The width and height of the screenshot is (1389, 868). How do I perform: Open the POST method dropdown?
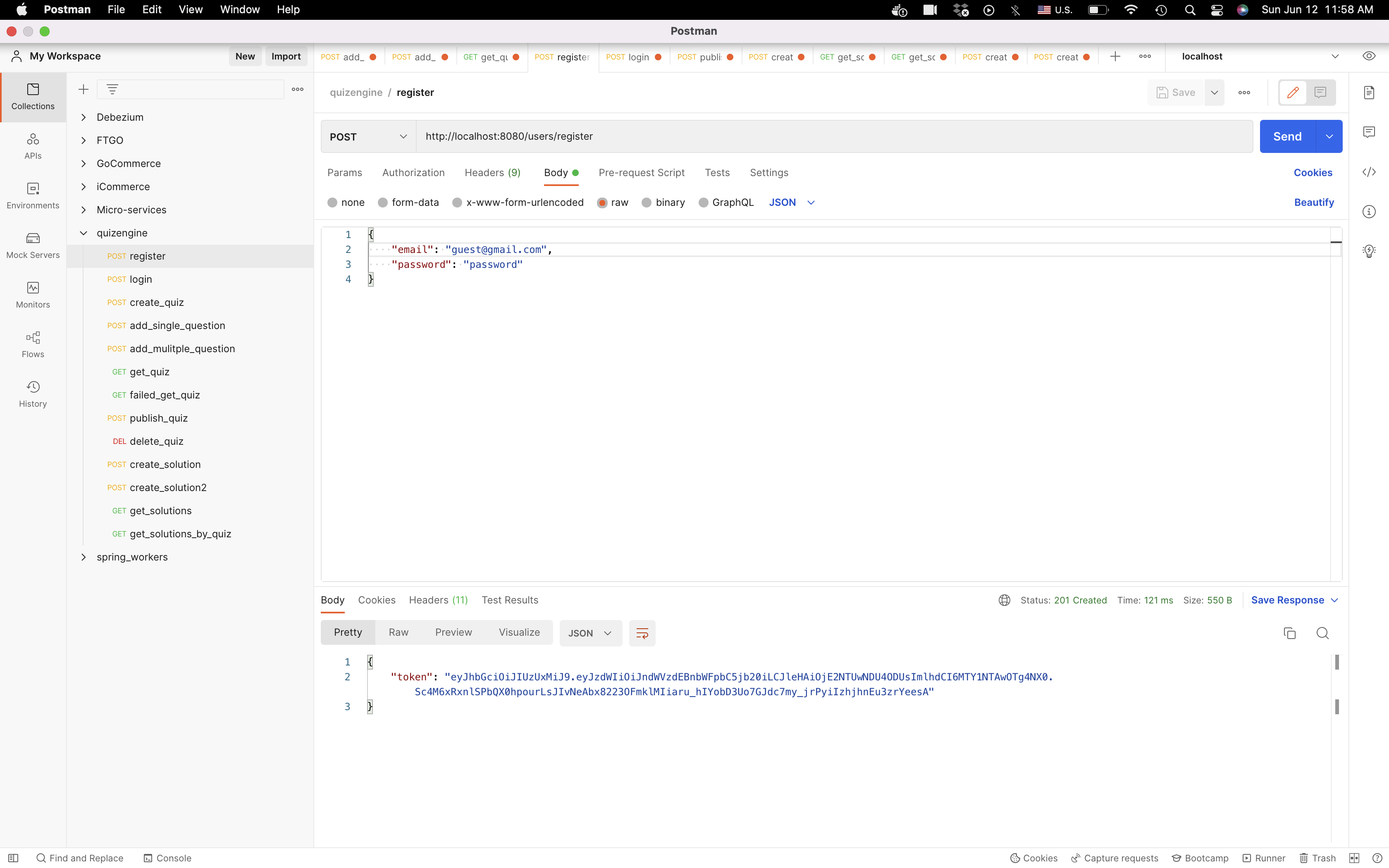tap(368, 137)
